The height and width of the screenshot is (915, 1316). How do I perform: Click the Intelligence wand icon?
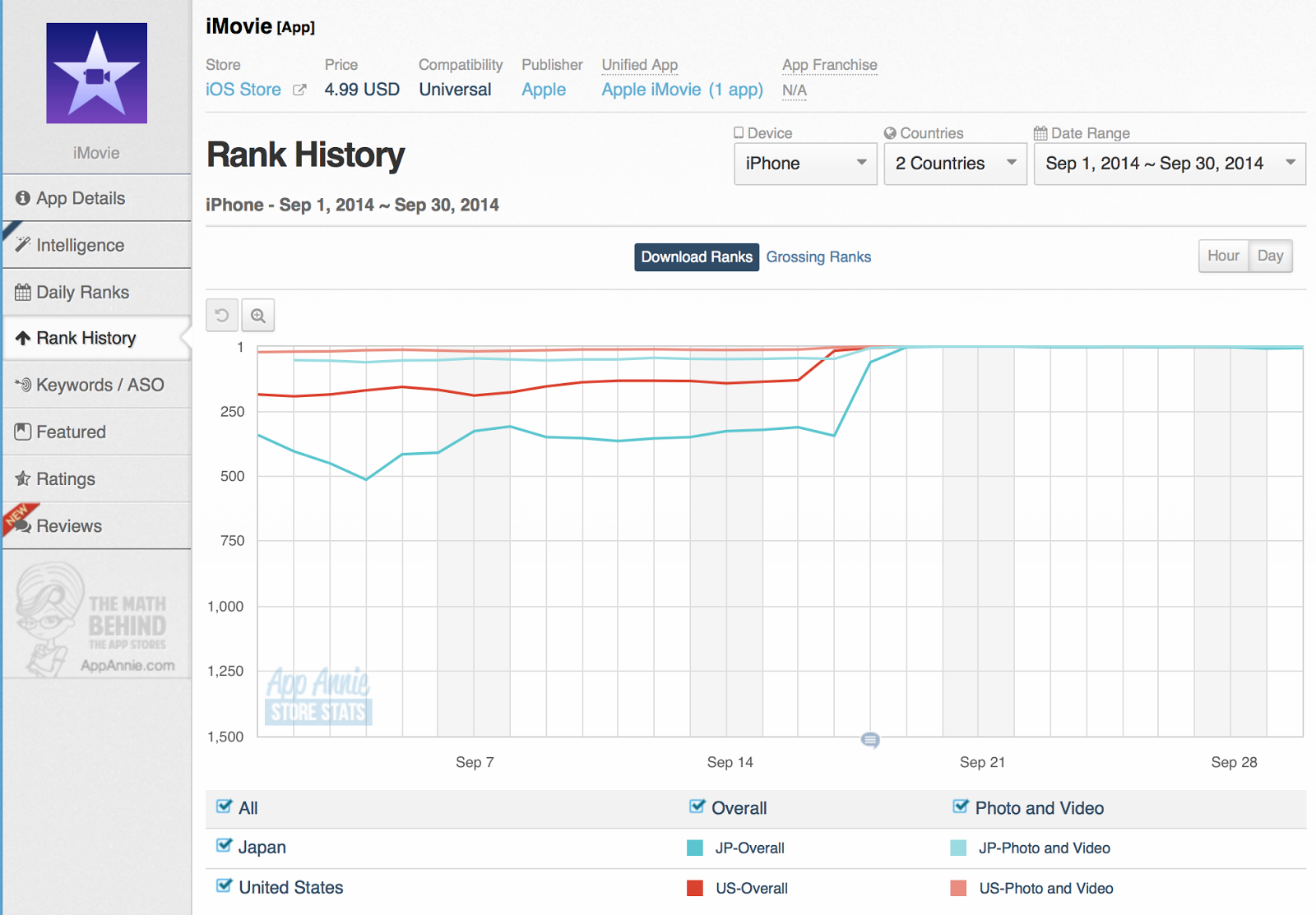[x=23, y=245]
